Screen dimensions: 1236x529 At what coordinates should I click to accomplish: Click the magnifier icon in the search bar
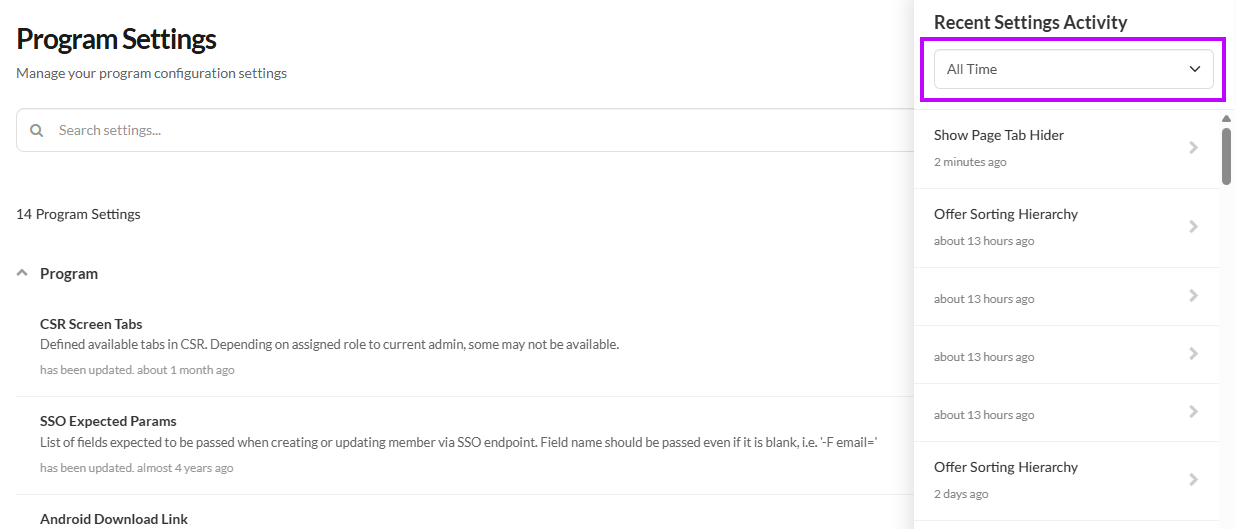37,130
